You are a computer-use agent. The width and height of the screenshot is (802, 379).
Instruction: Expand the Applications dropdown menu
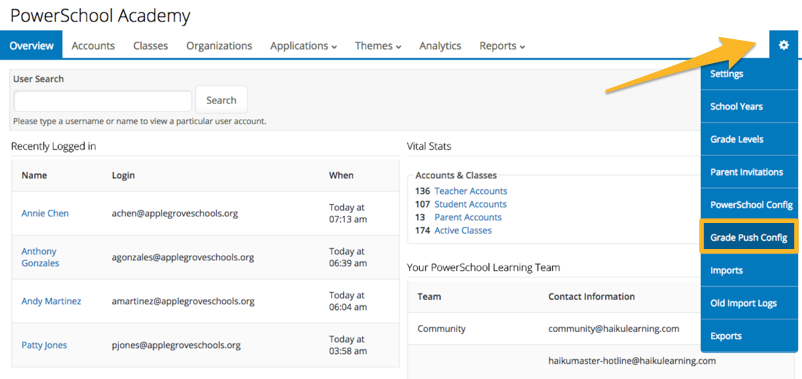(x=303, y=46)
